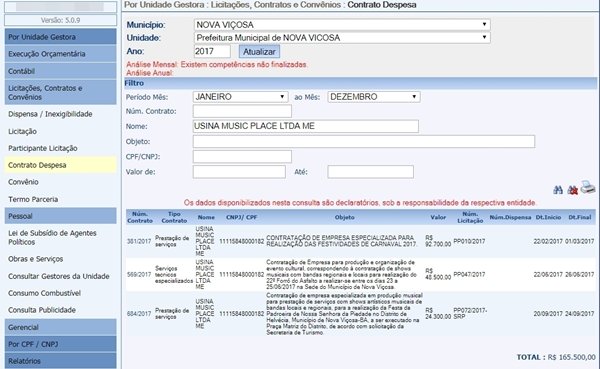The image size is (600, 369).
Task: Open the Pessoal menu section
Action: pyautogui.click(x=60, y=216)
